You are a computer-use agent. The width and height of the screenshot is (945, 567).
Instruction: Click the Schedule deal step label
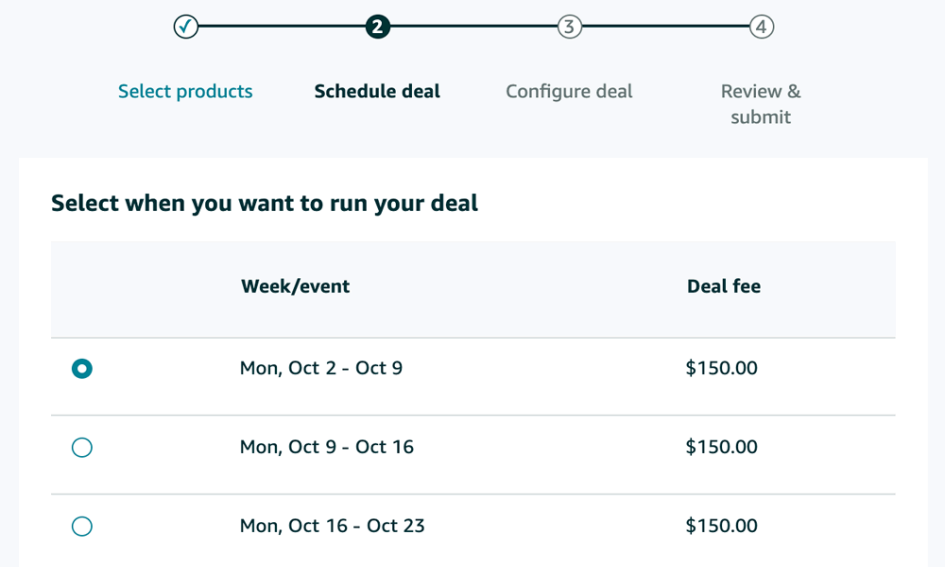pyautogui.click(x=377, y=91)
